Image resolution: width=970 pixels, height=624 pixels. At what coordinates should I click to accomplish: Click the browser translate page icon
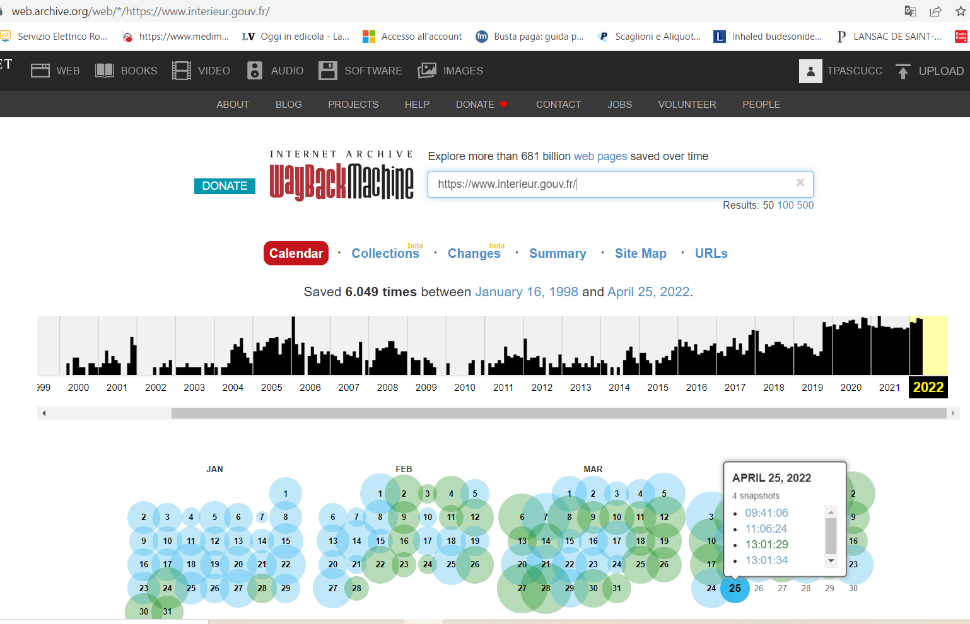910,11
